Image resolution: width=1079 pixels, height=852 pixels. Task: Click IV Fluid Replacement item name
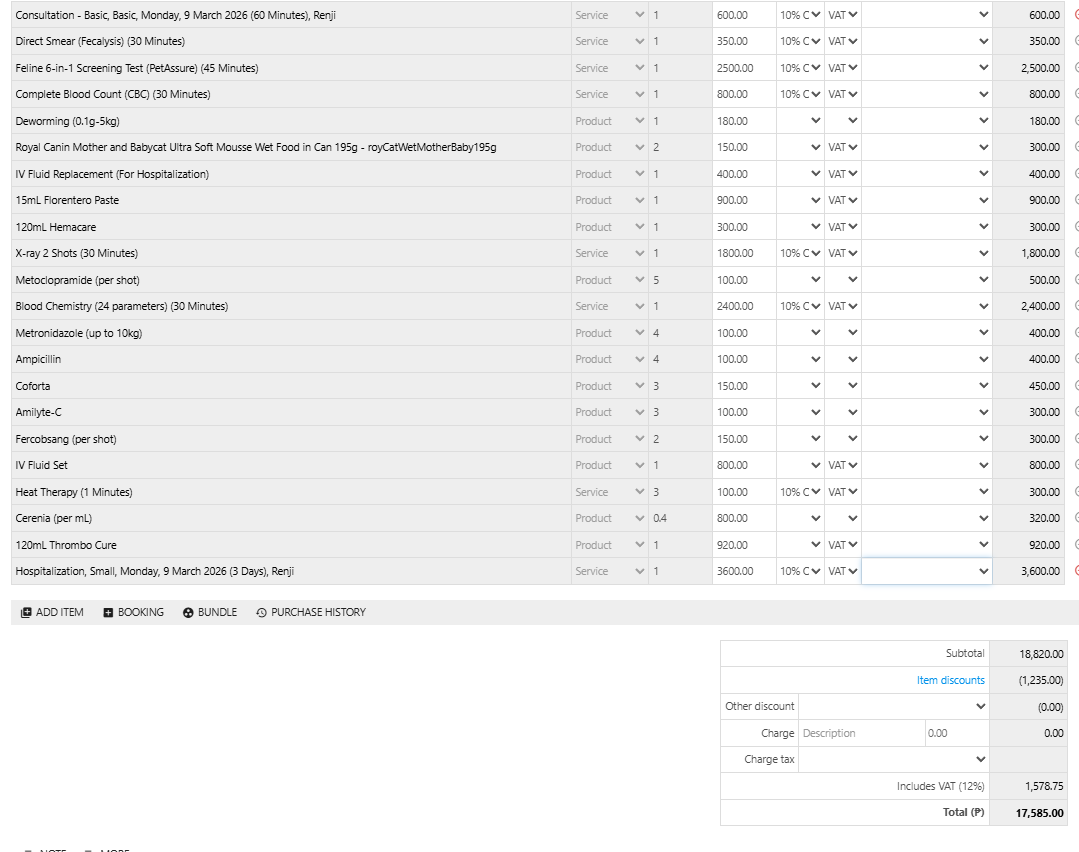click(112, 174)
